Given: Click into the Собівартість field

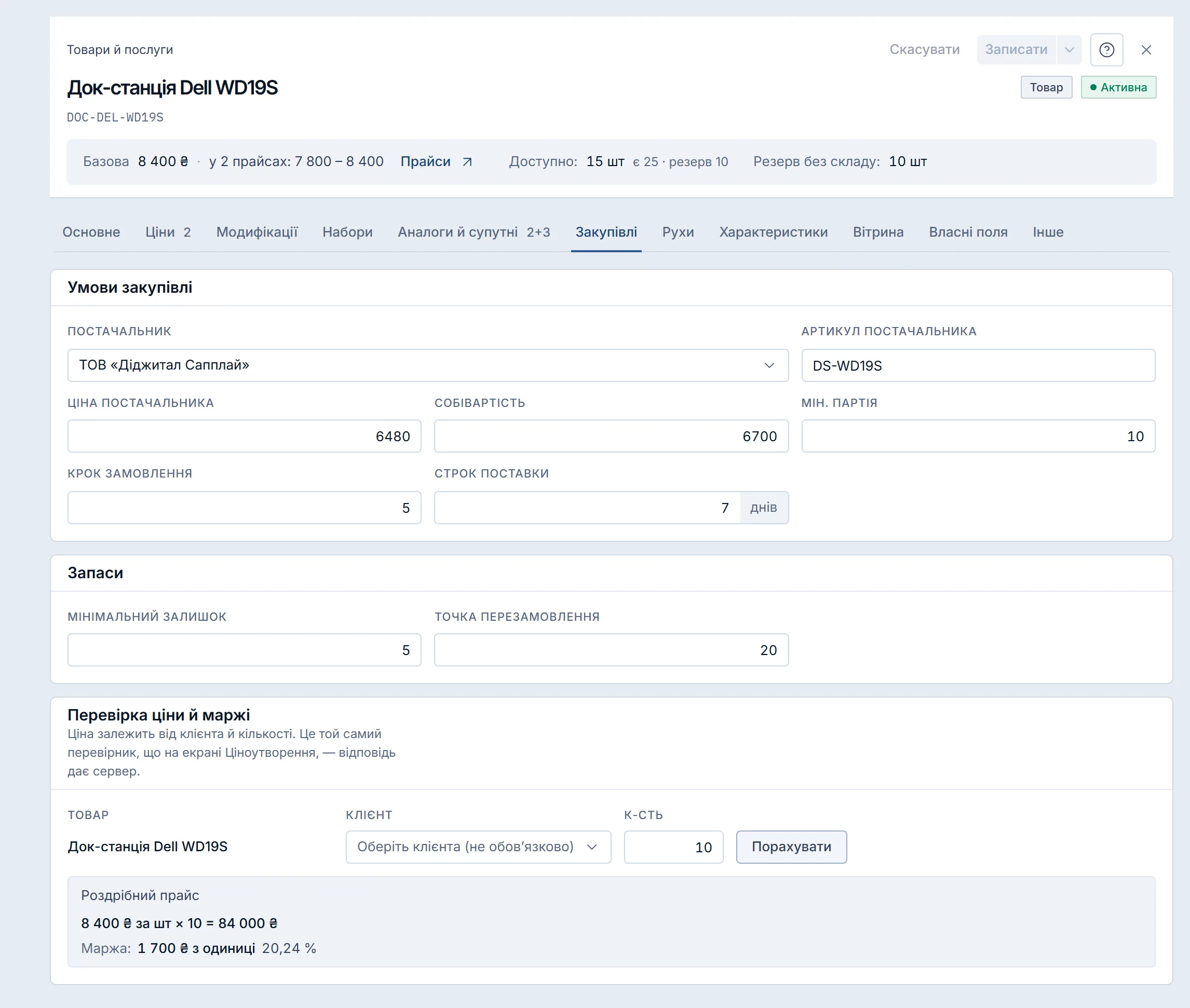Looking at the screenshot, I should click(x=611, y=436).
